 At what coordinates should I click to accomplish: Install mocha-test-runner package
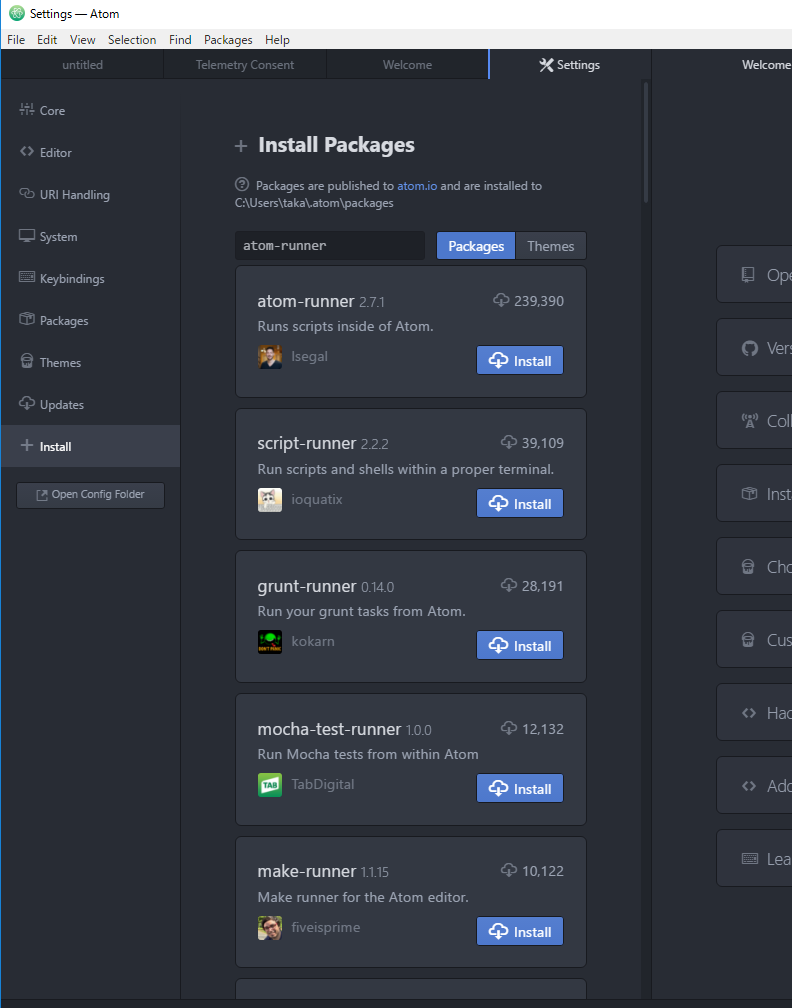pyautogui.click(x=519, y=788)
